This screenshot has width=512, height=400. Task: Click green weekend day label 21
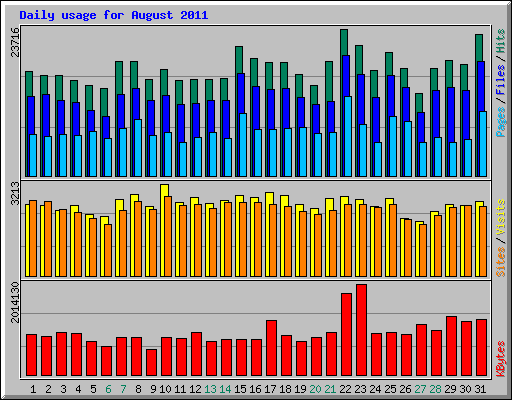pos(330,389)
